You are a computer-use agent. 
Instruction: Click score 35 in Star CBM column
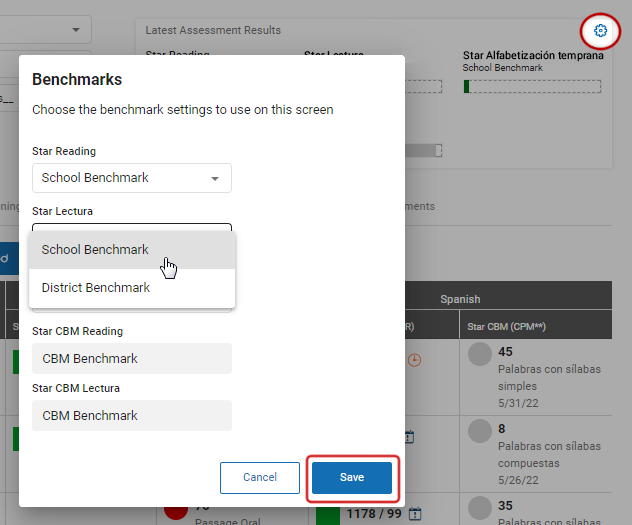click(505, 506)
